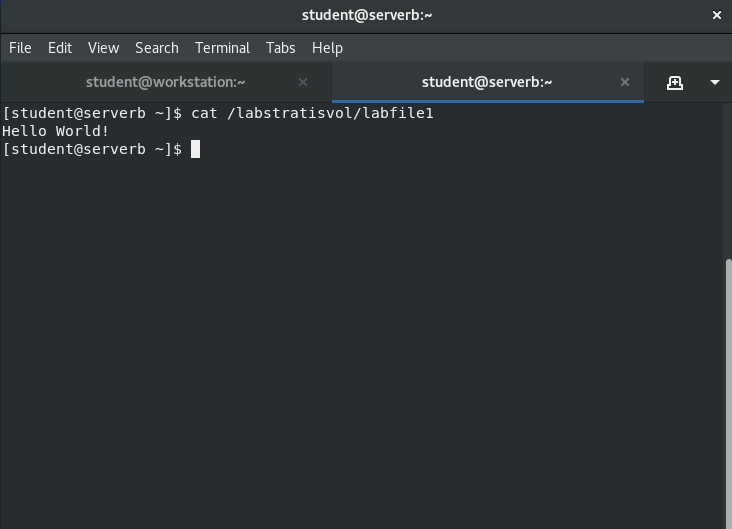The height and width of the screenshot is (529, 732).
Task: Click the Hello World! output line
Action: (x=56, y=131)
